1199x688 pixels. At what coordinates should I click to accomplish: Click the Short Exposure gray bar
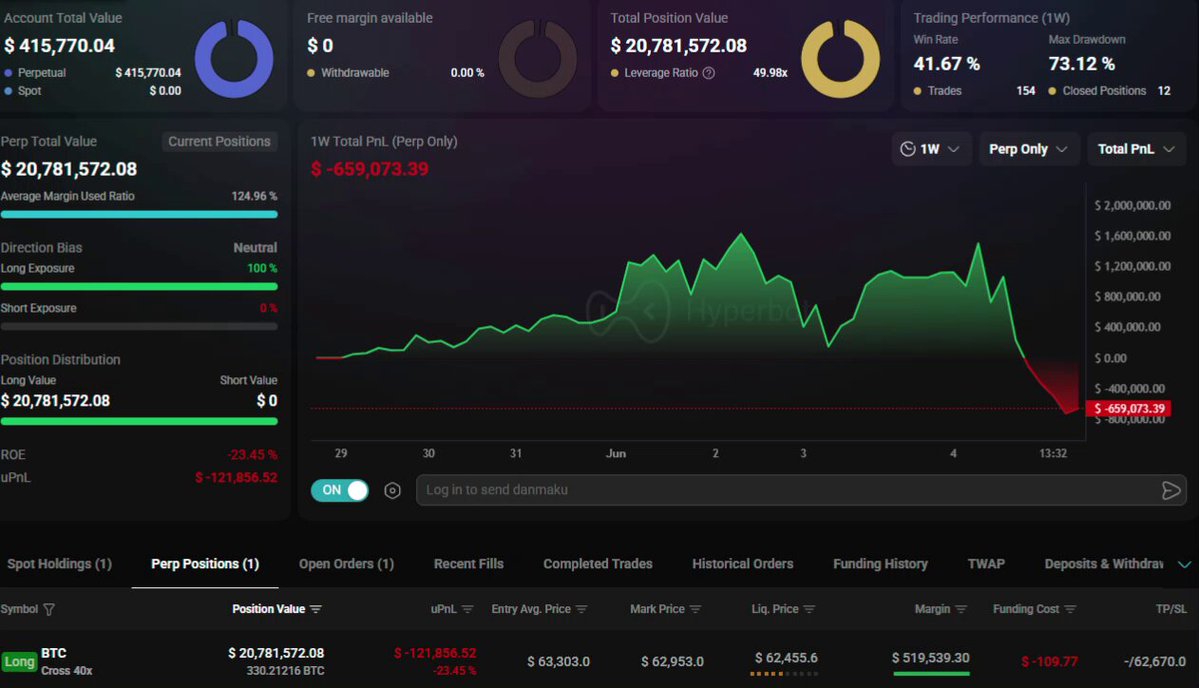139,326
